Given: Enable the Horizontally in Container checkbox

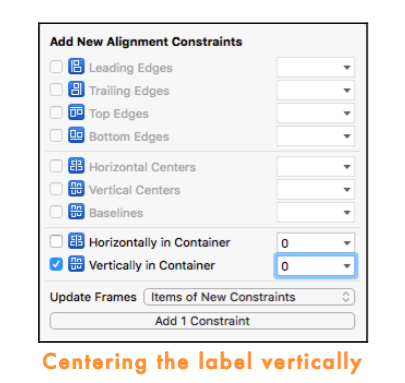Looking at the screenshot, I should [56, 241].
